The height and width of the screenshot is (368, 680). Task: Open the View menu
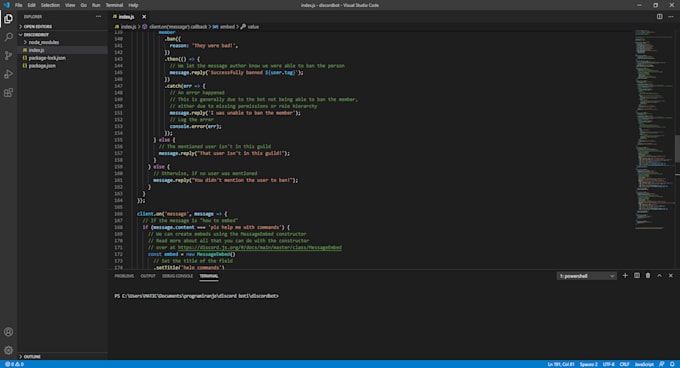point(70,5)
